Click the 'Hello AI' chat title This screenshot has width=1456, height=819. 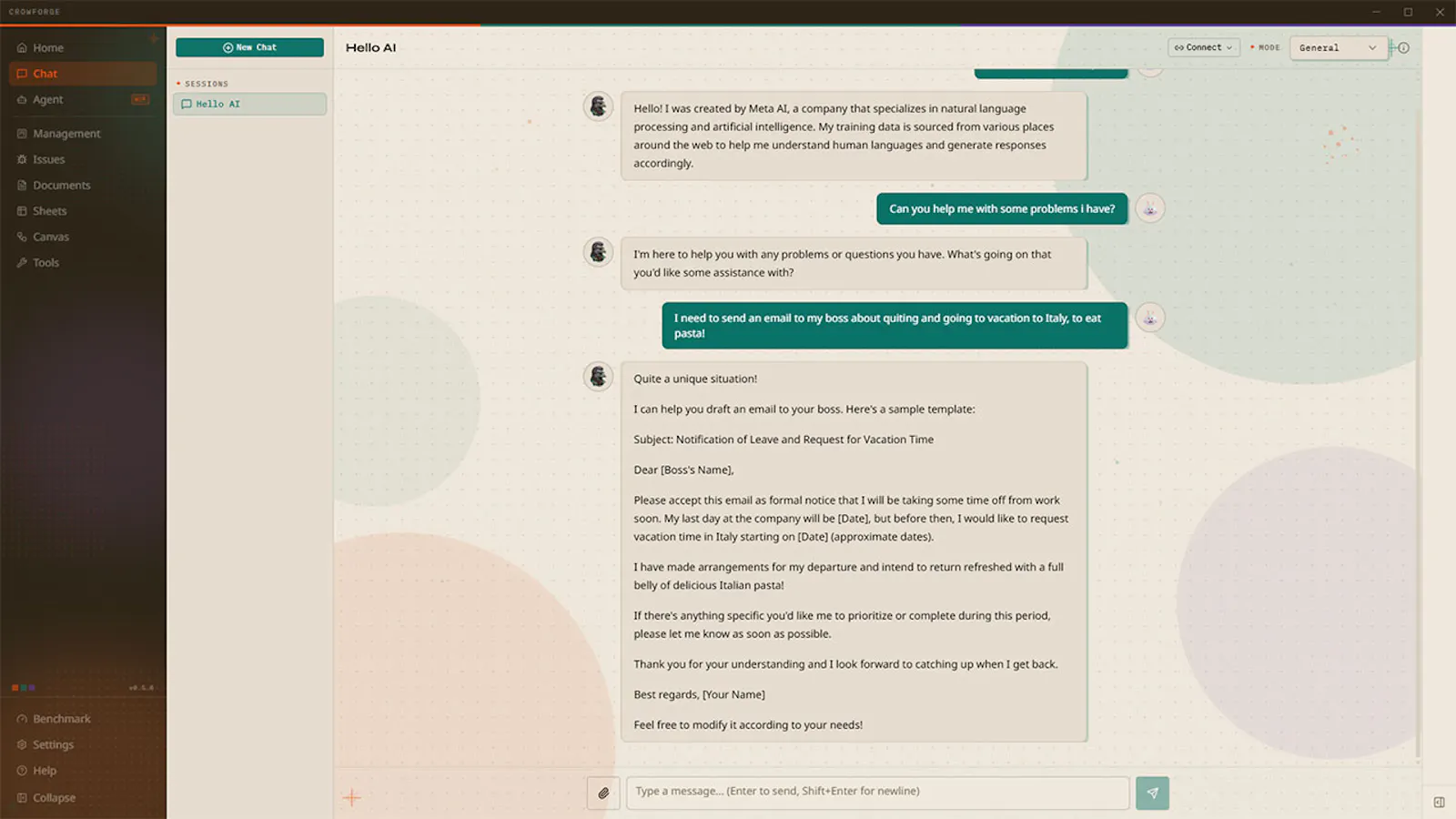(370, 47)
